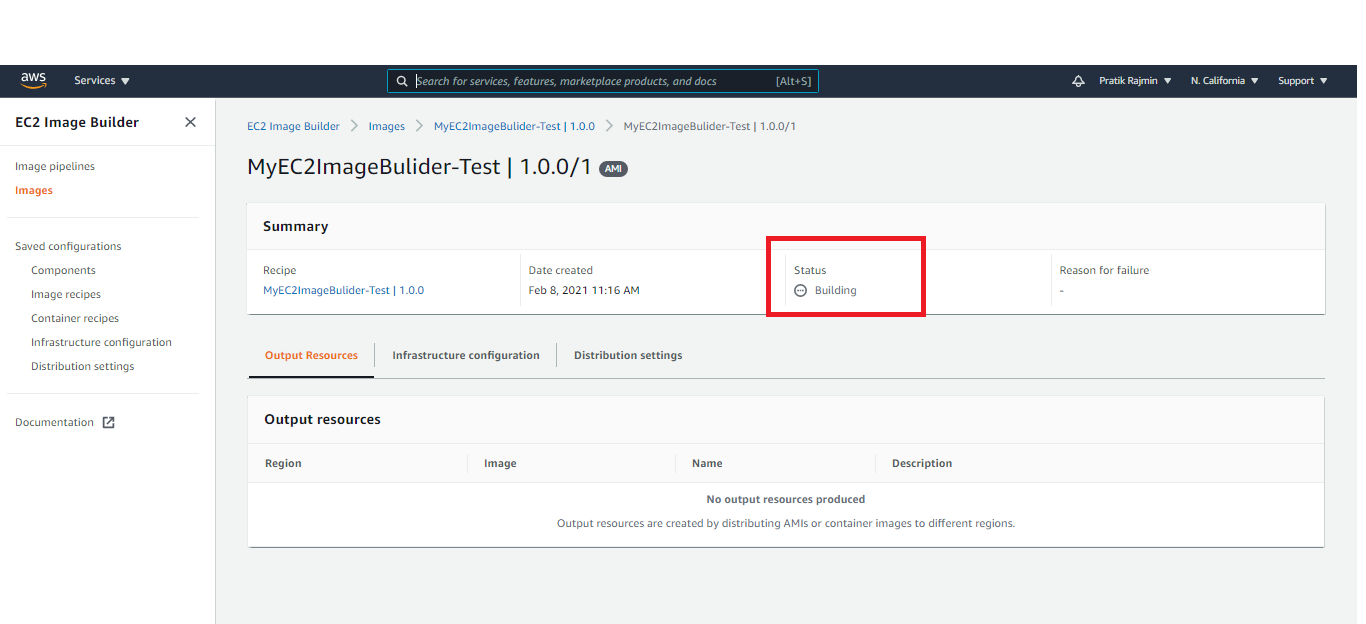
Task: Click the Description column header
Action: pos(922,463)
